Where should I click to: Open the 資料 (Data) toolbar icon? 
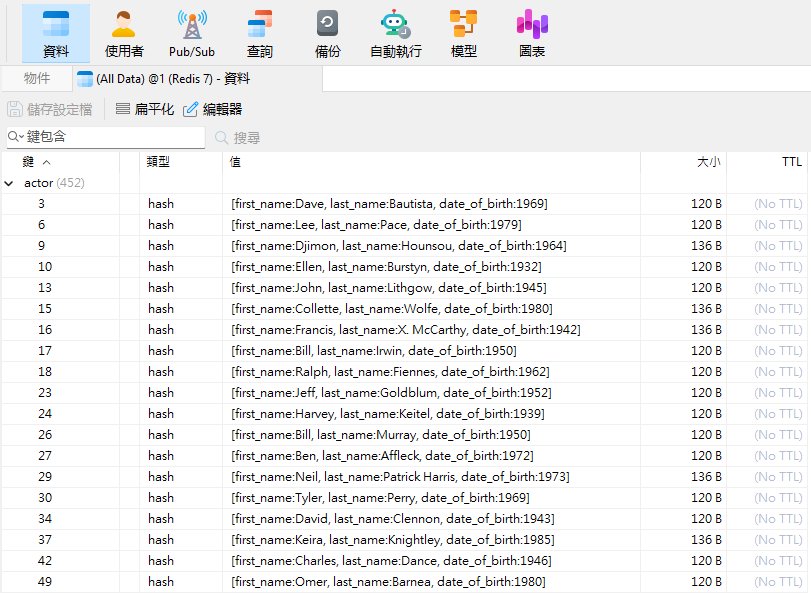(x=56, y=33)
